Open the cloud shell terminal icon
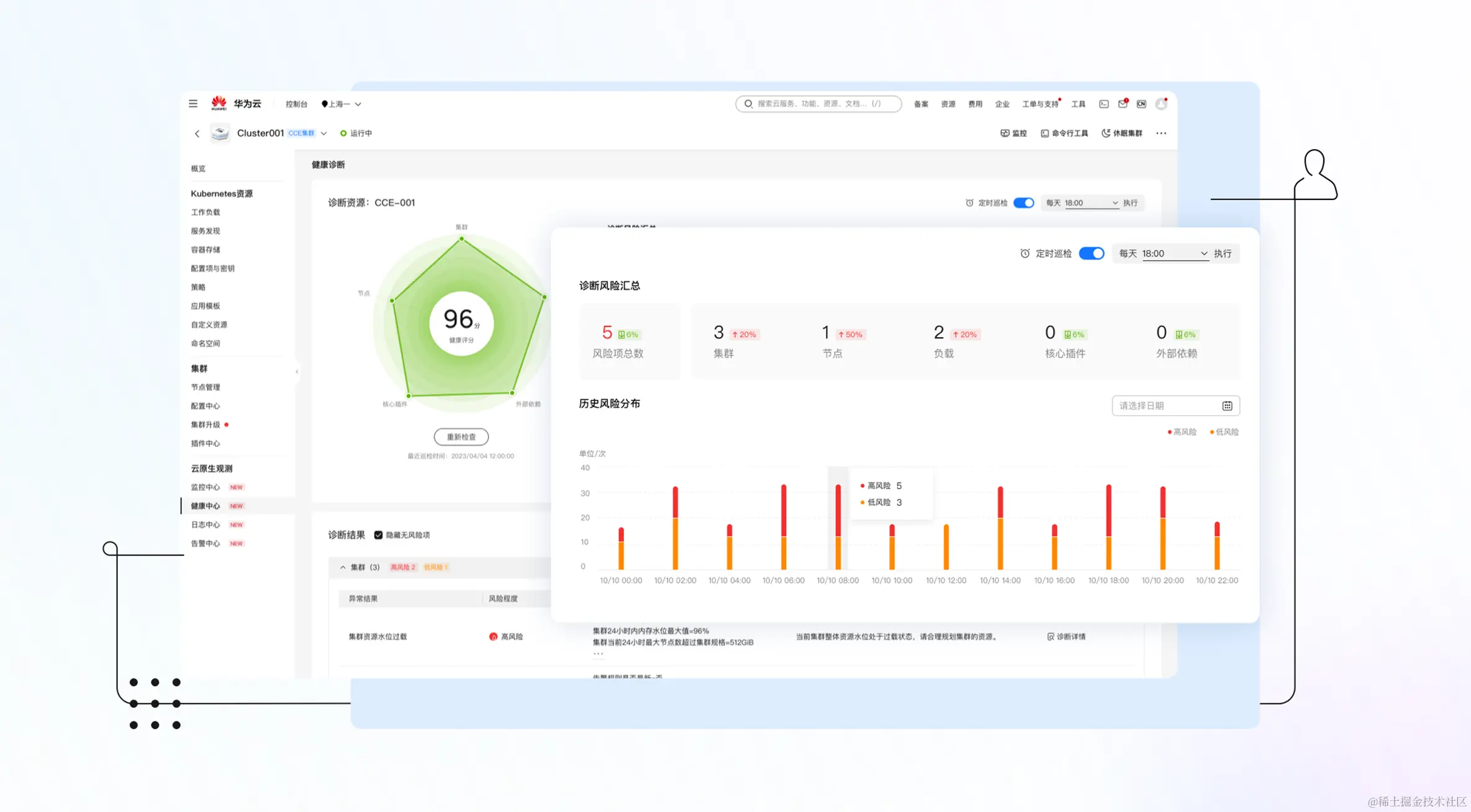 pyautogui.click(x=1103, y=104)
